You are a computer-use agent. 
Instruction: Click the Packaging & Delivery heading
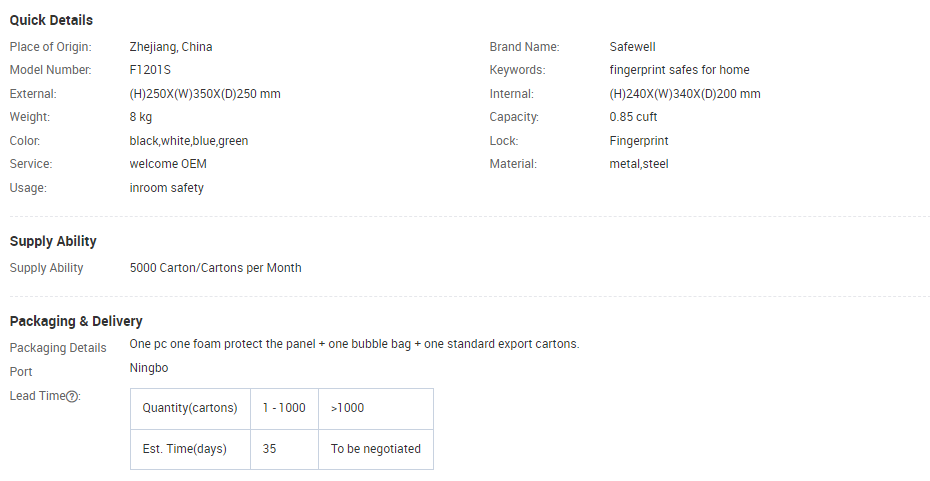tap(76, 321)
